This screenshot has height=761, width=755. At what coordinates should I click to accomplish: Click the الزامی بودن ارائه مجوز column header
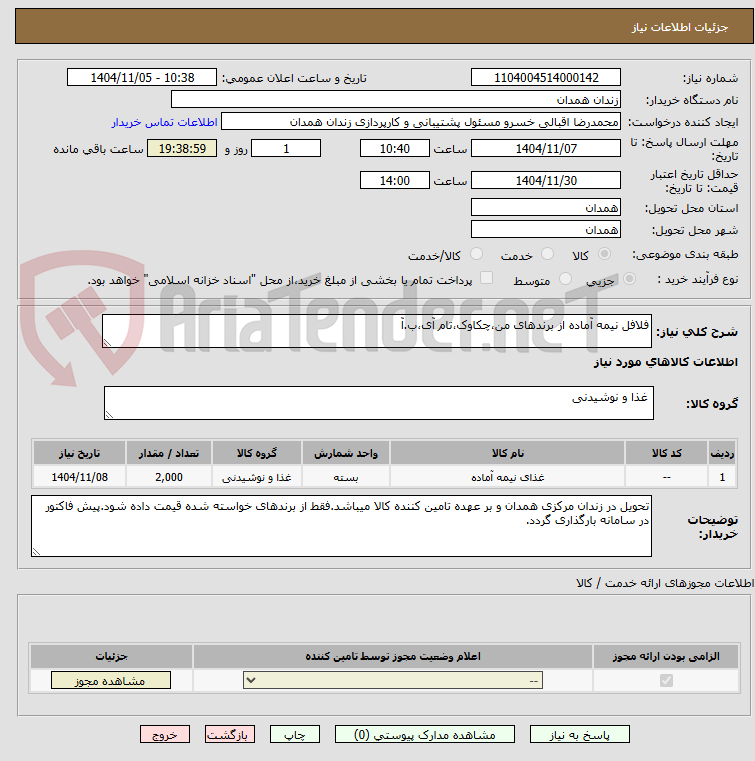pos(666,656)
